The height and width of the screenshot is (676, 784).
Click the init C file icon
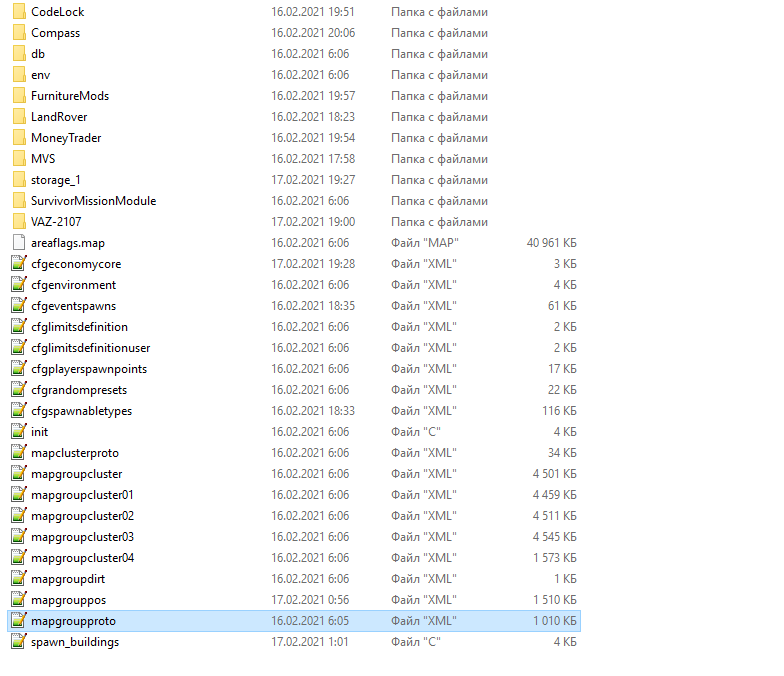pos(19,432)
